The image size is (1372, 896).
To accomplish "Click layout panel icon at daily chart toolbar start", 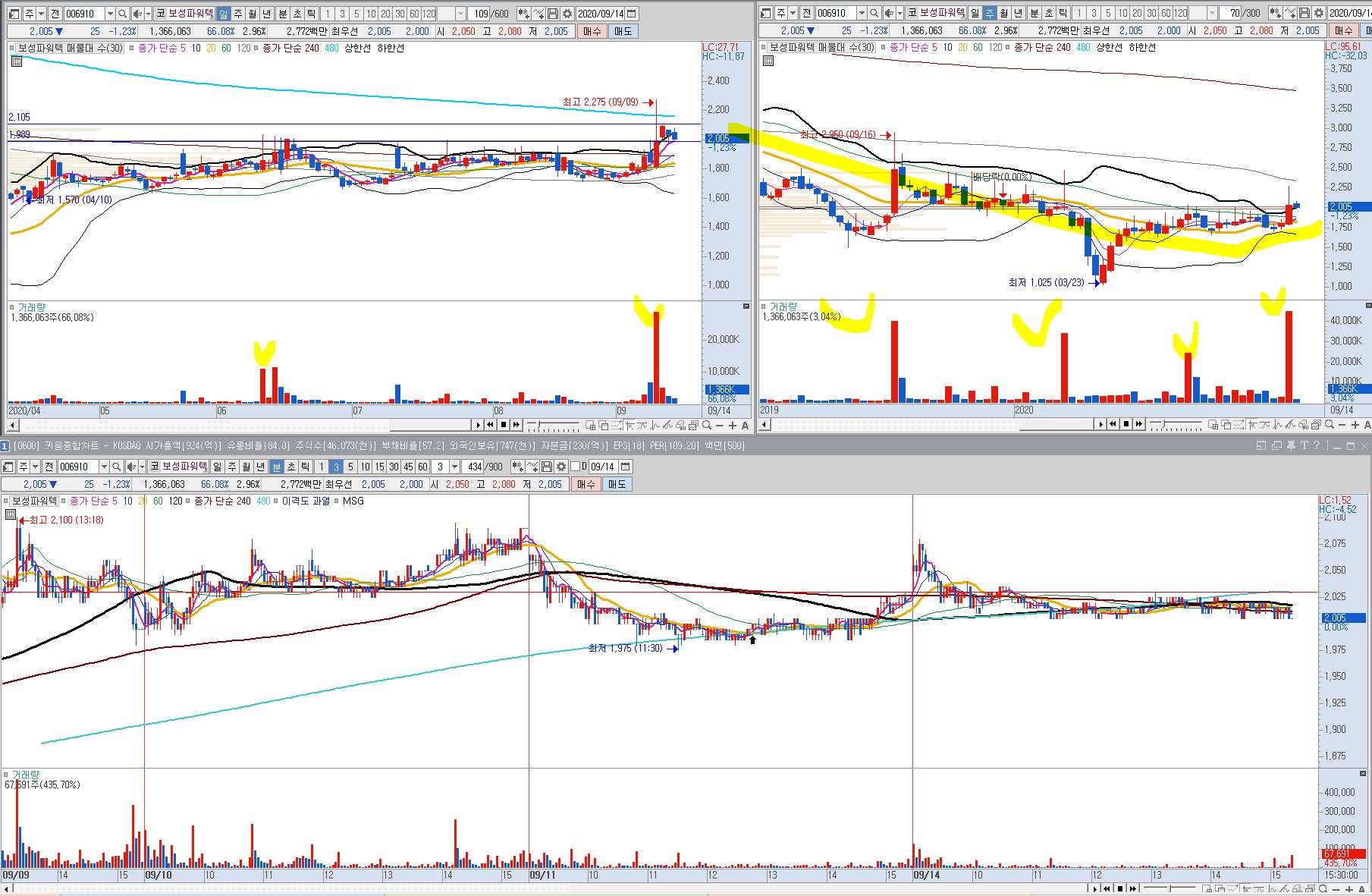I will point(14,14).
